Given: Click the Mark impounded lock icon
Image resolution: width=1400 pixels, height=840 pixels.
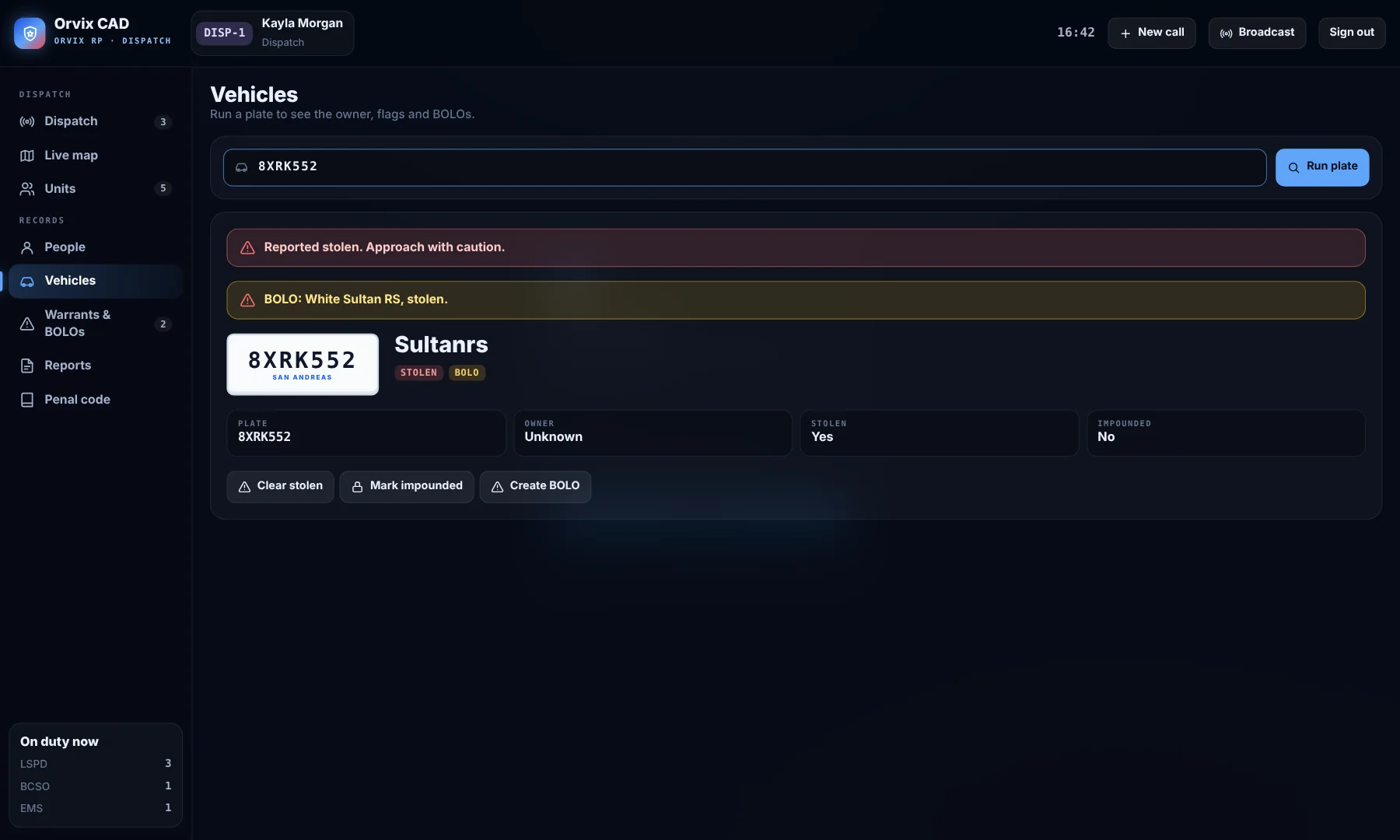Looking at the screenshot, I should point(358,487).
